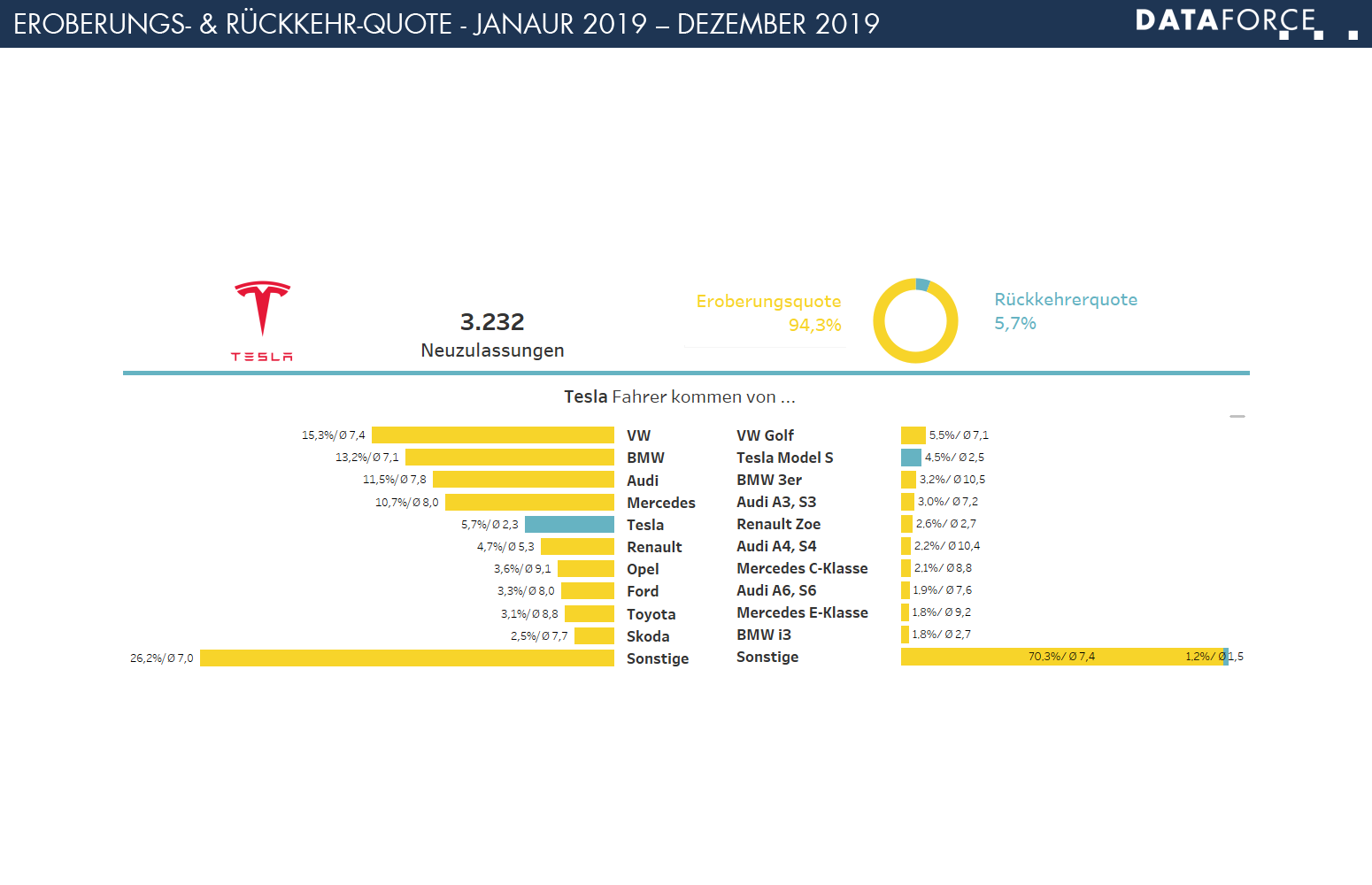Click value '1,8%/ Ø 9,2'
The width and height of the screenshot is (1372, 885).
941,612
